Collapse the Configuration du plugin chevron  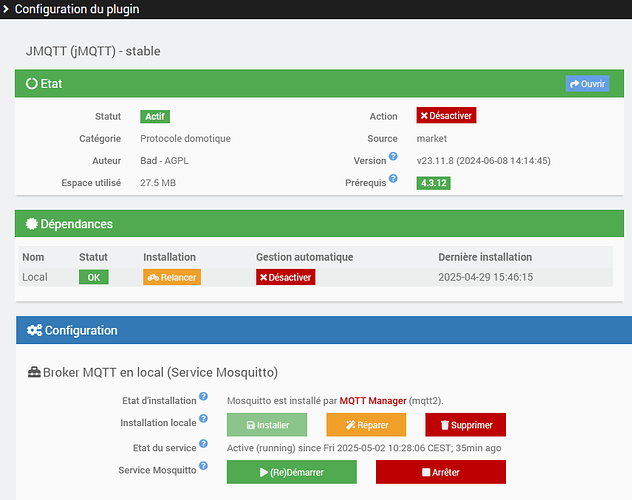[x=6, y=9]
